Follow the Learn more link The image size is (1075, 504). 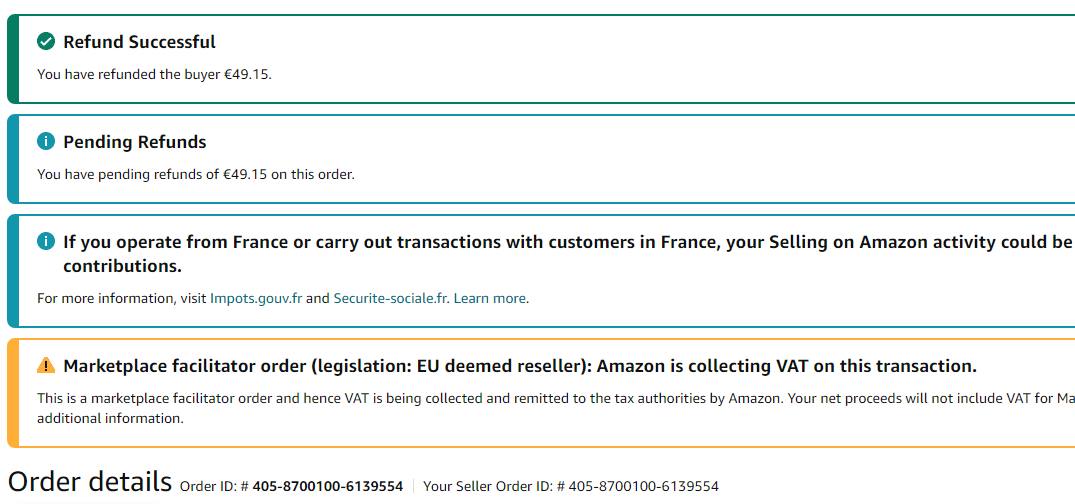click(x=490, y=298)
